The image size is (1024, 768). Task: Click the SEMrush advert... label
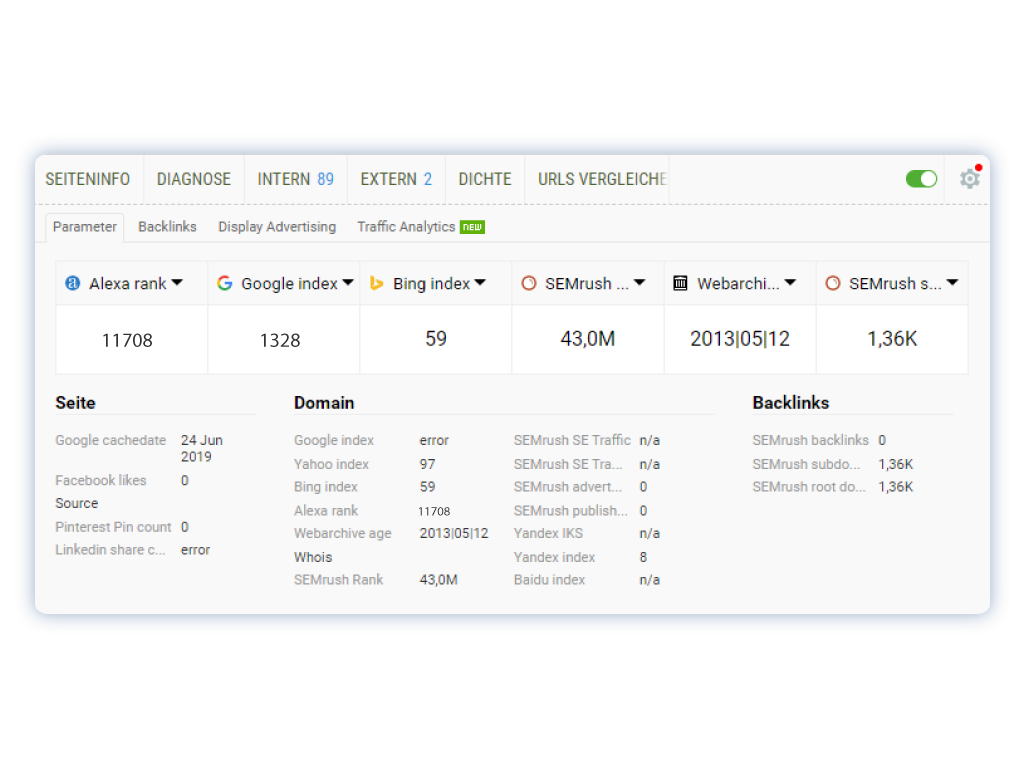click(568, 487)
